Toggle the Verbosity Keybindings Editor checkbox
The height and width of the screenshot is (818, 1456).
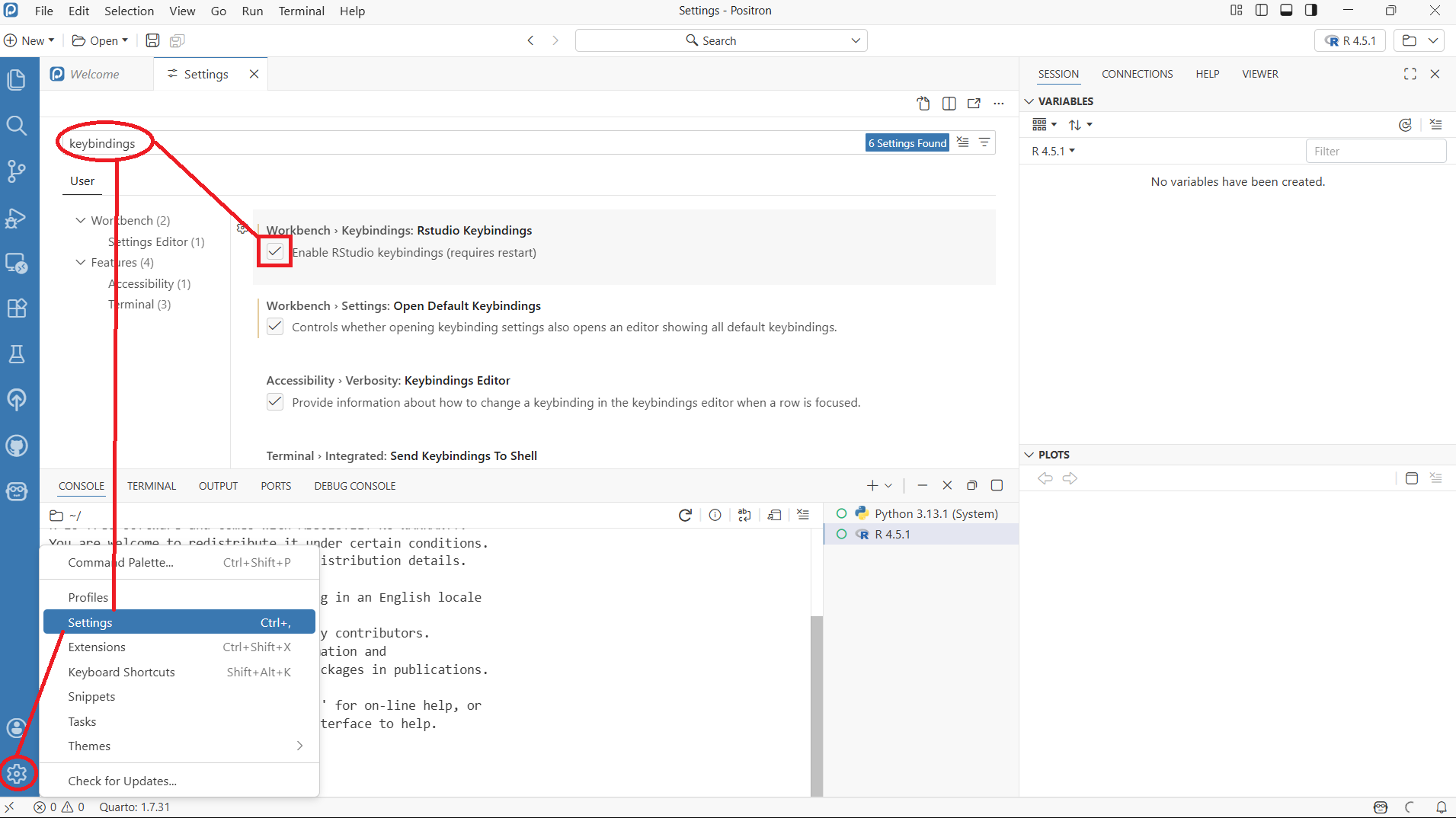tap(275, 402)
